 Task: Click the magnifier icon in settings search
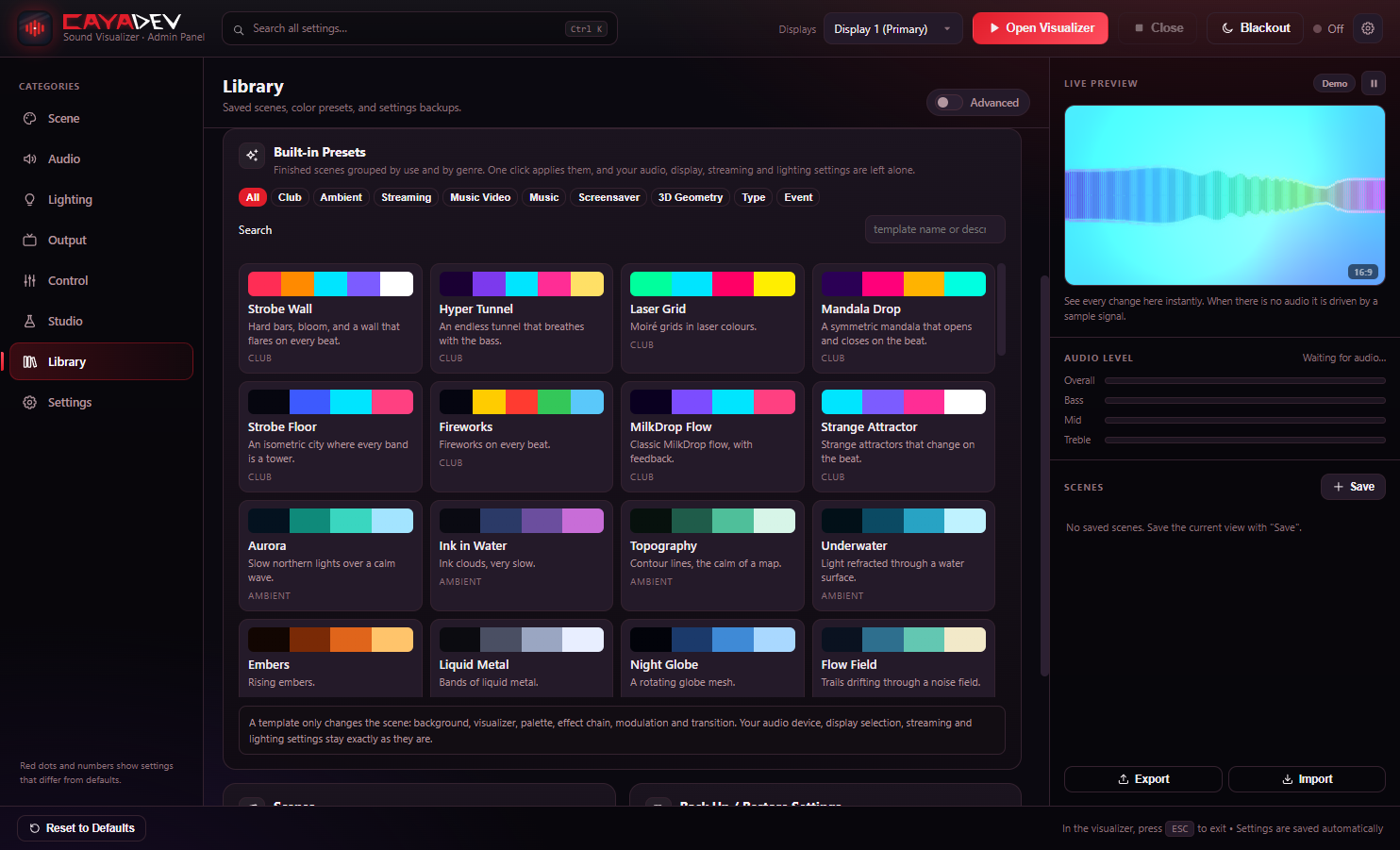point(239,29)
